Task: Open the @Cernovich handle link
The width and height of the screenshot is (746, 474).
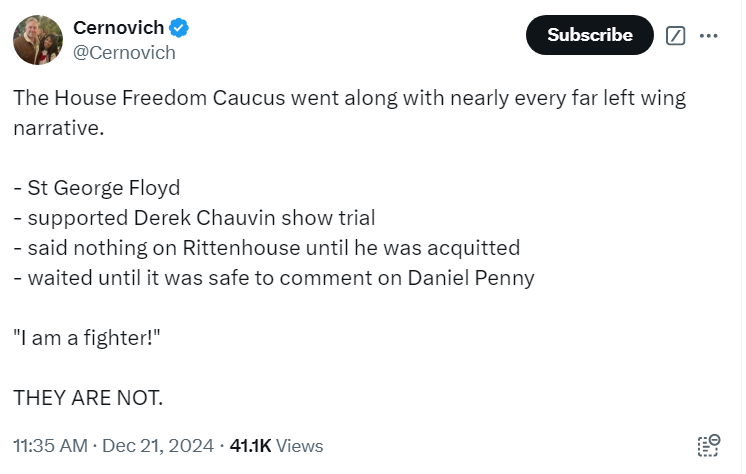Action: 125,53
